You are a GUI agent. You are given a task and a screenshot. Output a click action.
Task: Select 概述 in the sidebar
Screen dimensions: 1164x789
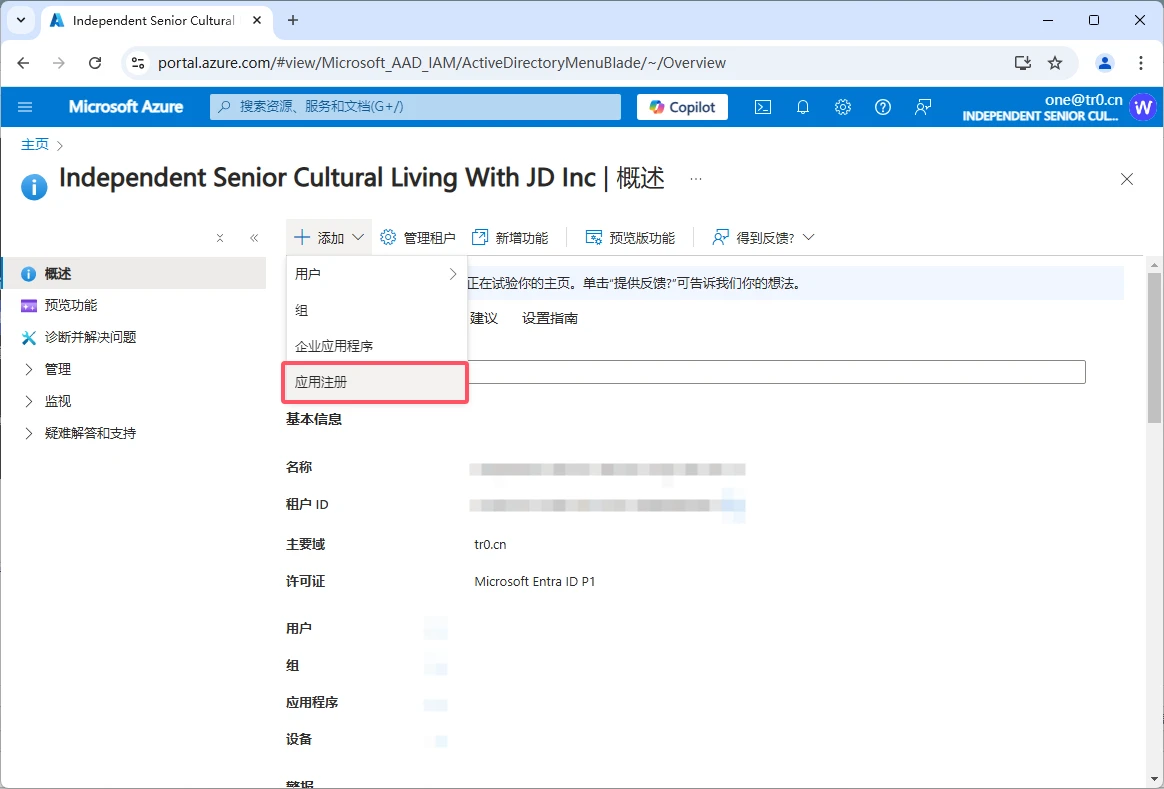pos(134,274)
